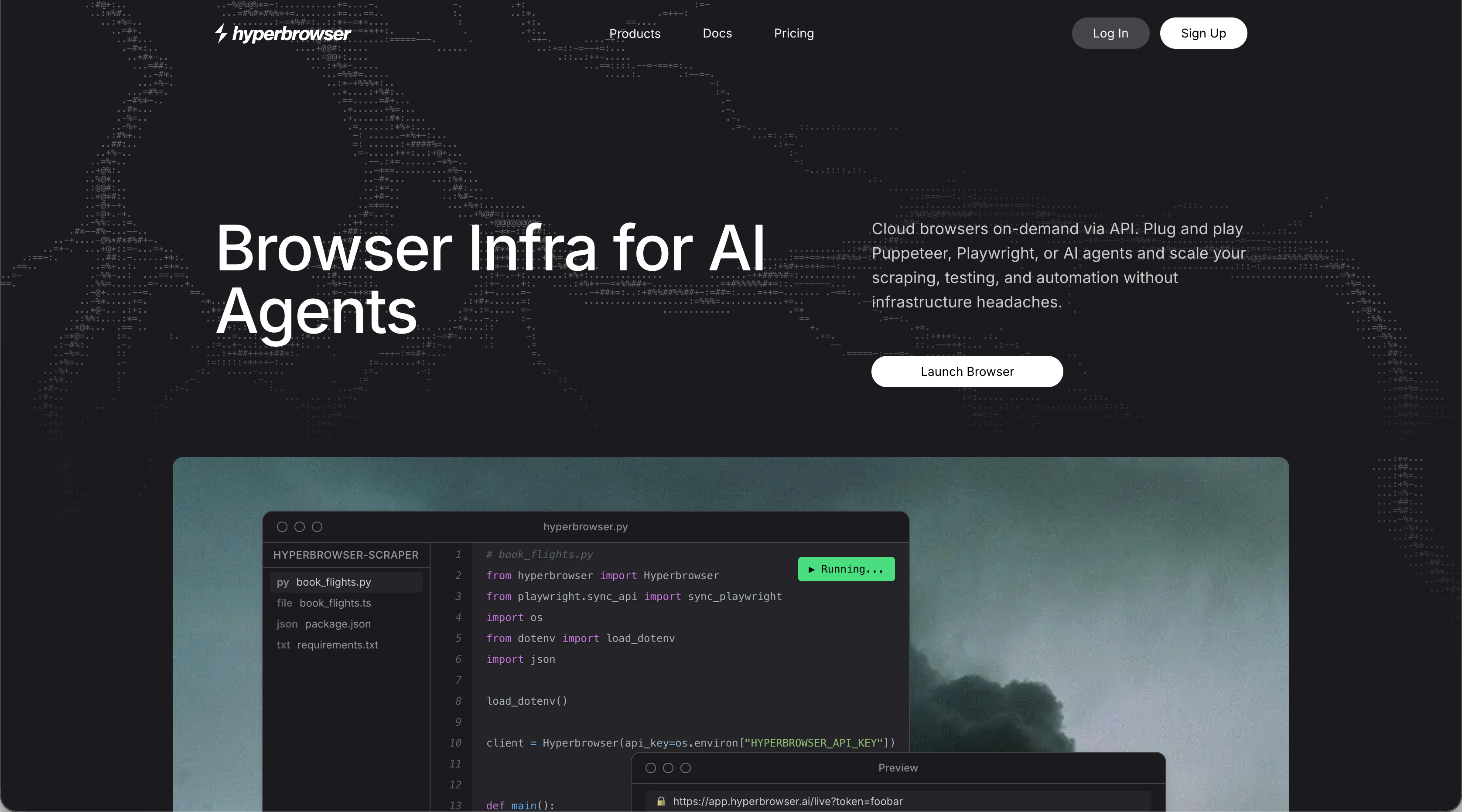
Task: Open the Products menu
Action: tap(635, 34)
